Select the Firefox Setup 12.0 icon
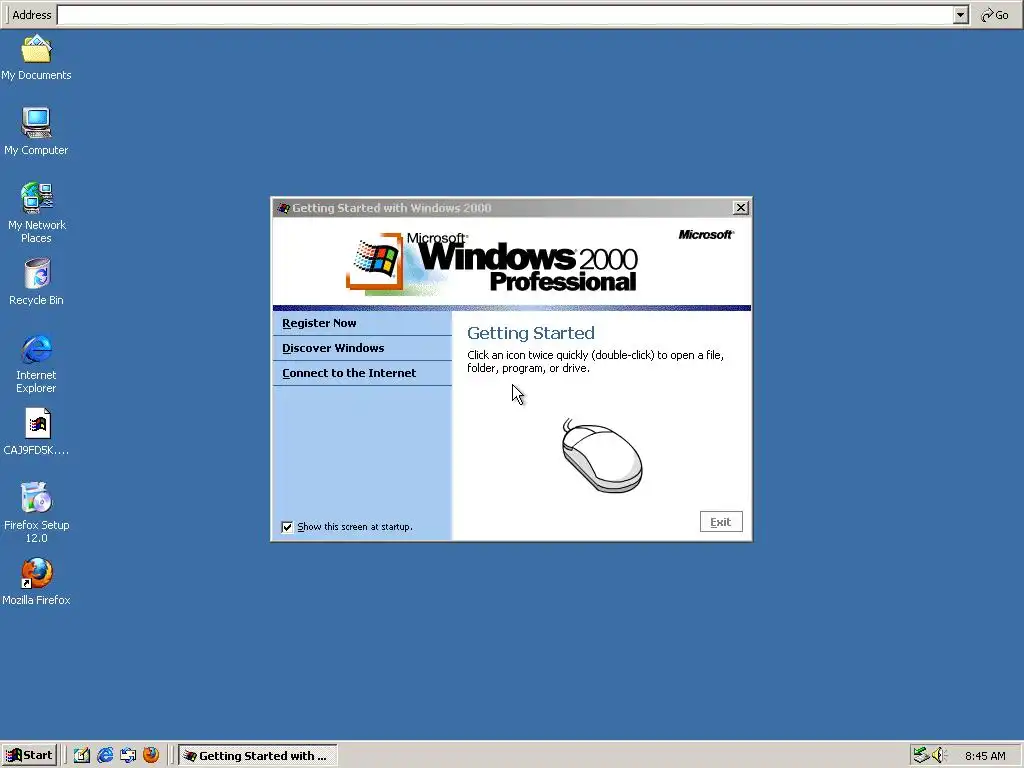 pos(37,513)
